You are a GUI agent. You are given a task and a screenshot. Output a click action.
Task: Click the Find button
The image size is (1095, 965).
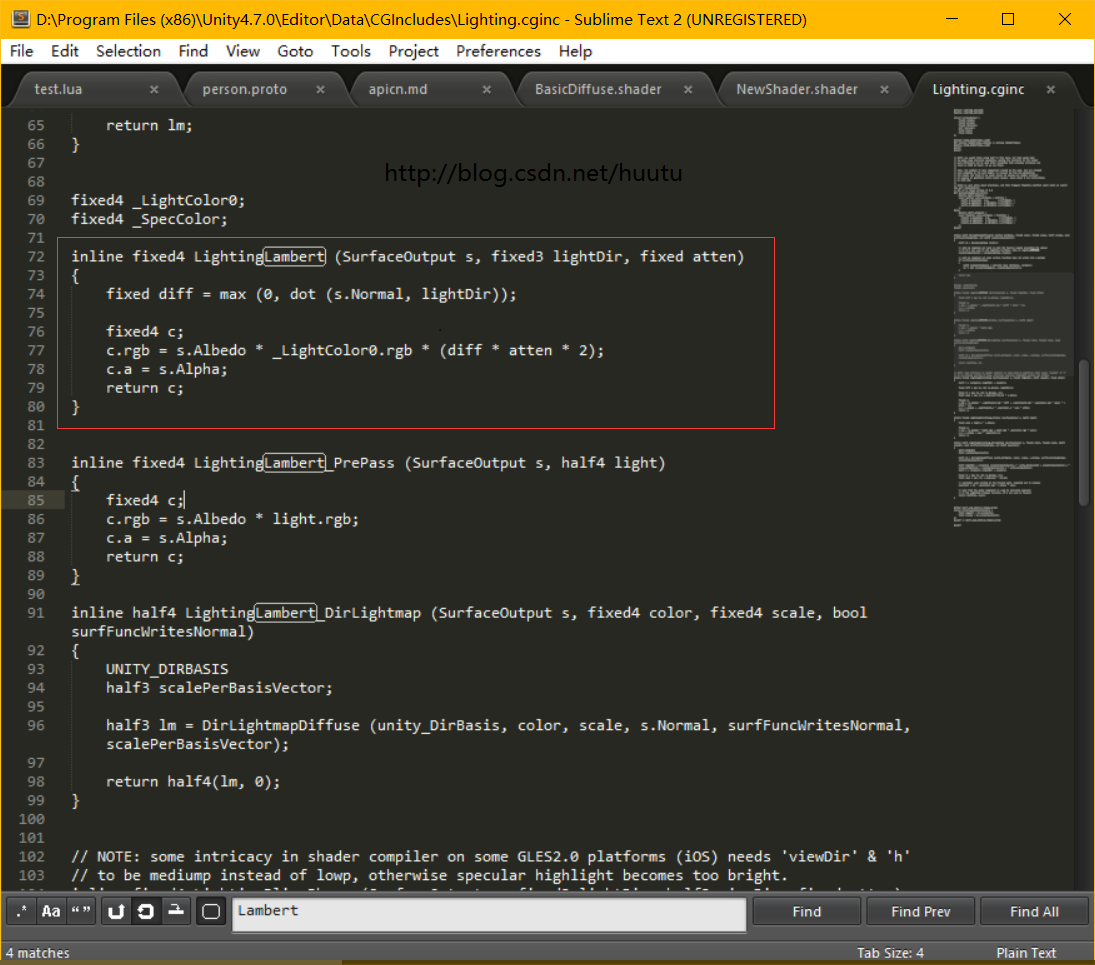[807, 911]
